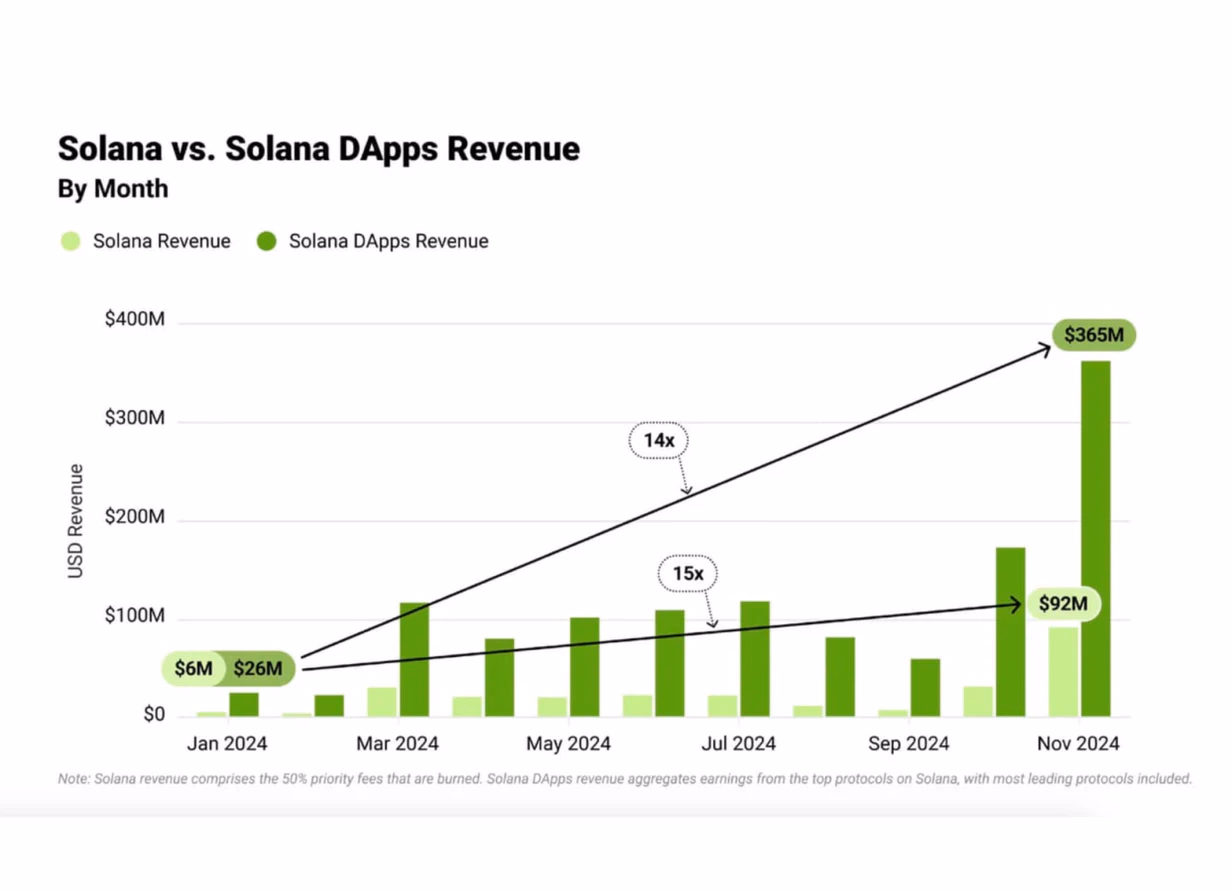The width and height of the screenshot is (1232, 893).
Task: Click the chart title "Solana vs. Solana DApps Revenue"
Action: pyautogui.click(x=319, y=148)
